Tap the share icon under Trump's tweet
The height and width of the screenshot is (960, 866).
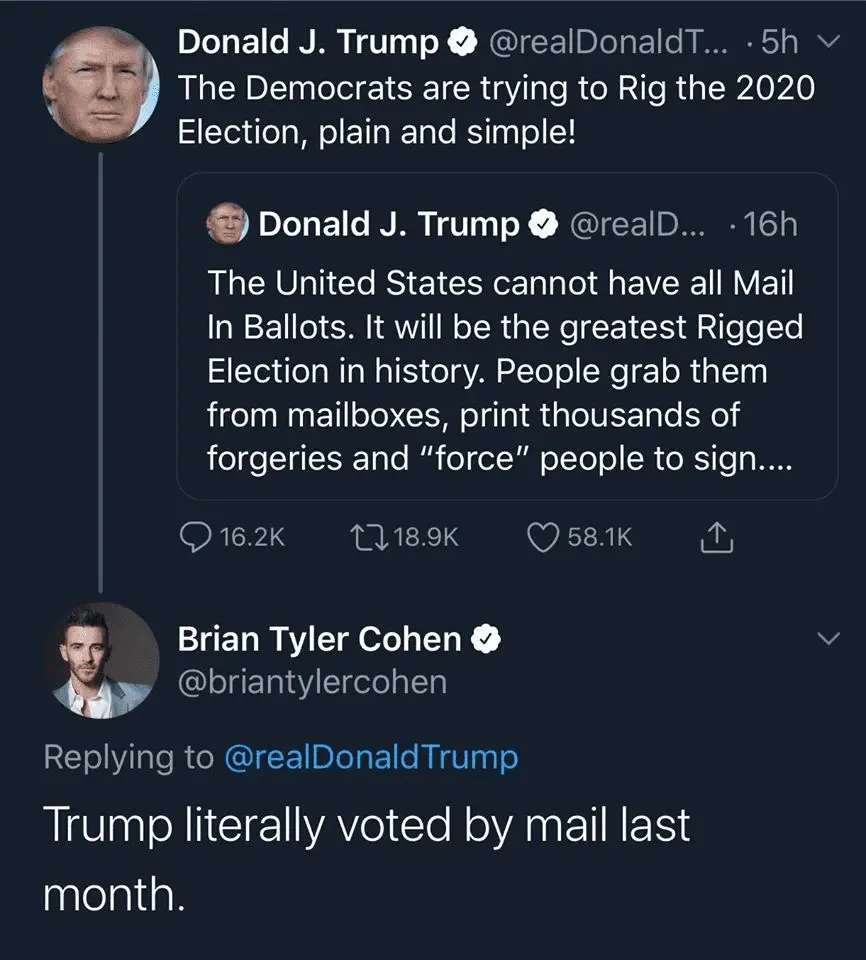point(717,538)
